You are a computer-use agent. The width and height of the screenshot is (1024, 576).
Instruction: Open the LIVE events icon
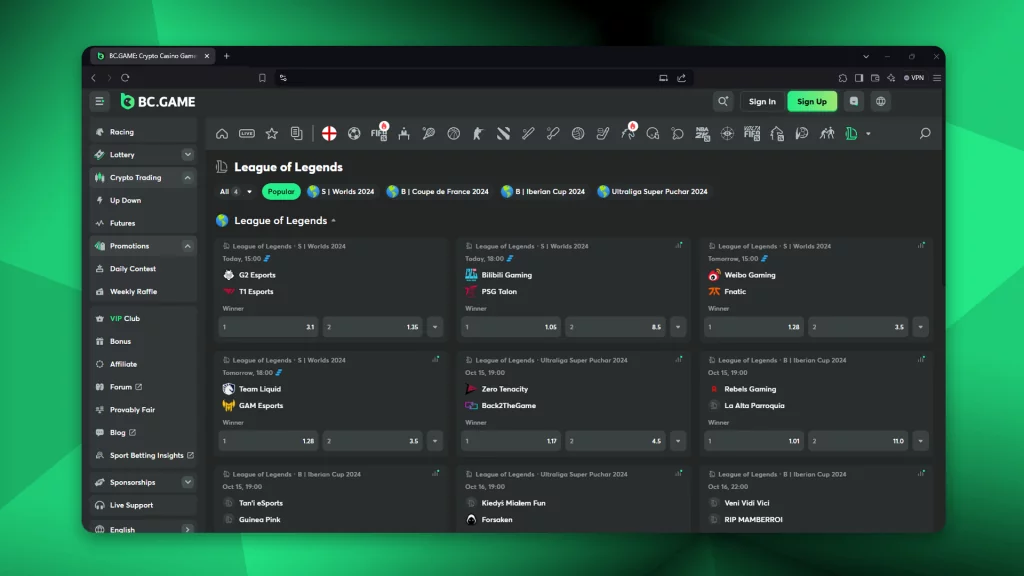tap(247, 134)
